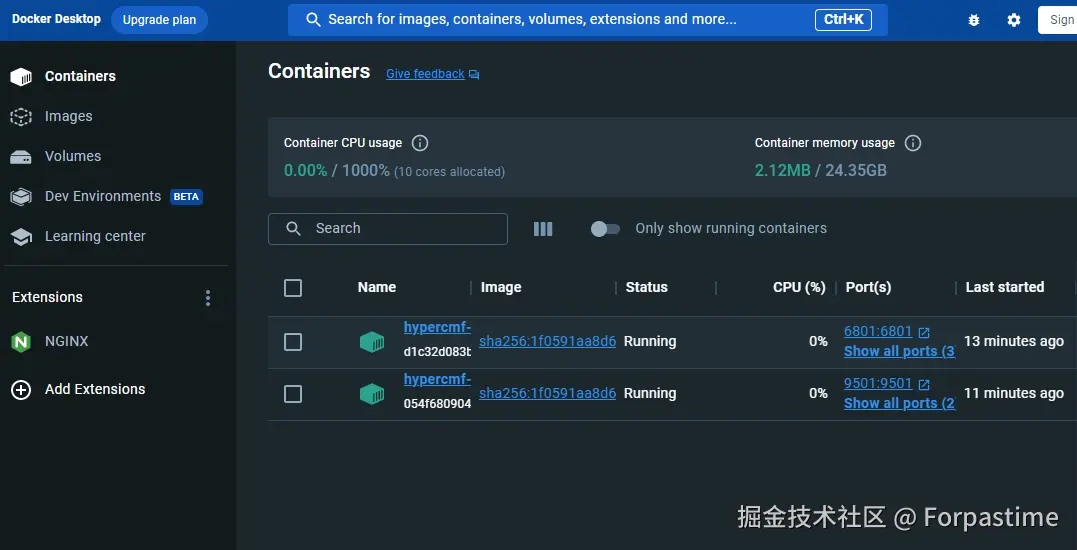Click the NGINX hexagon logo icon
The width and height of the screenshot is (1077, 550).
click(x=21, y=341)
